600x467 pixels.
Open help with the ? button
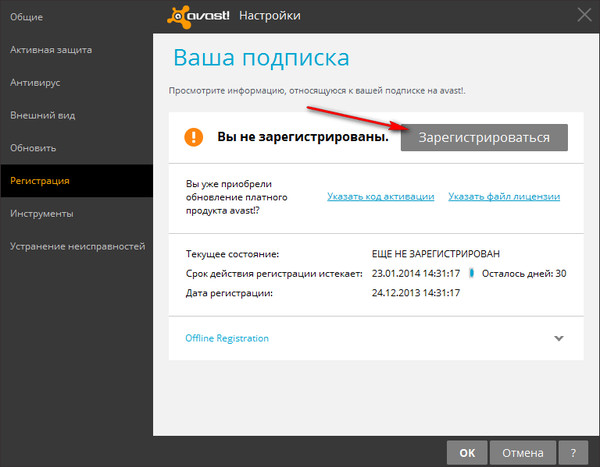click(x=573, y=453)
